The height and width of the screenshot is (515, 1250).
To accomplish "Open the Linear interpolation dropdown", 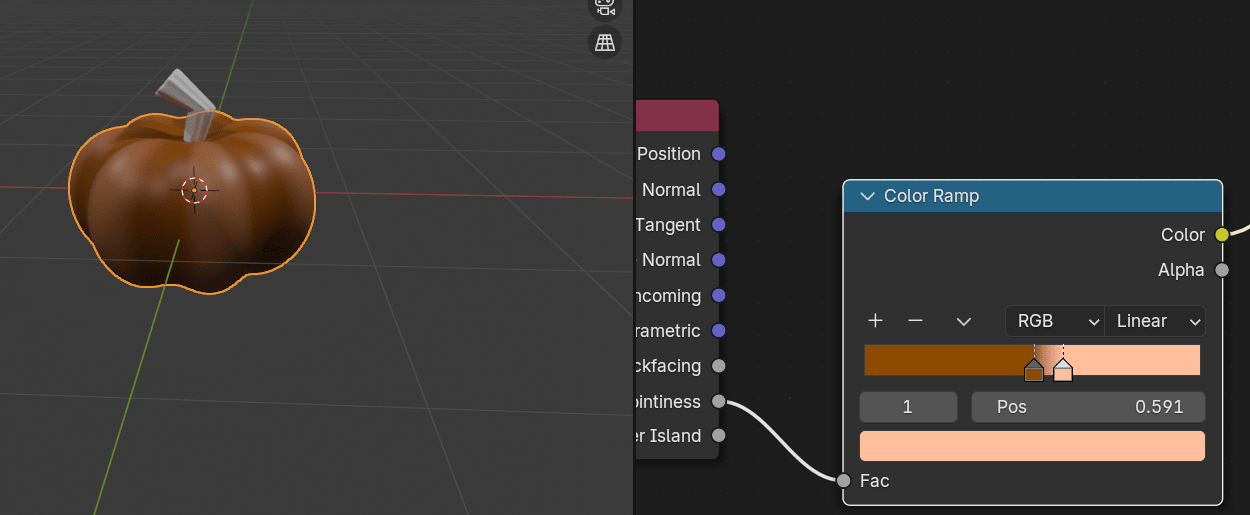I will click(1155, 321).
